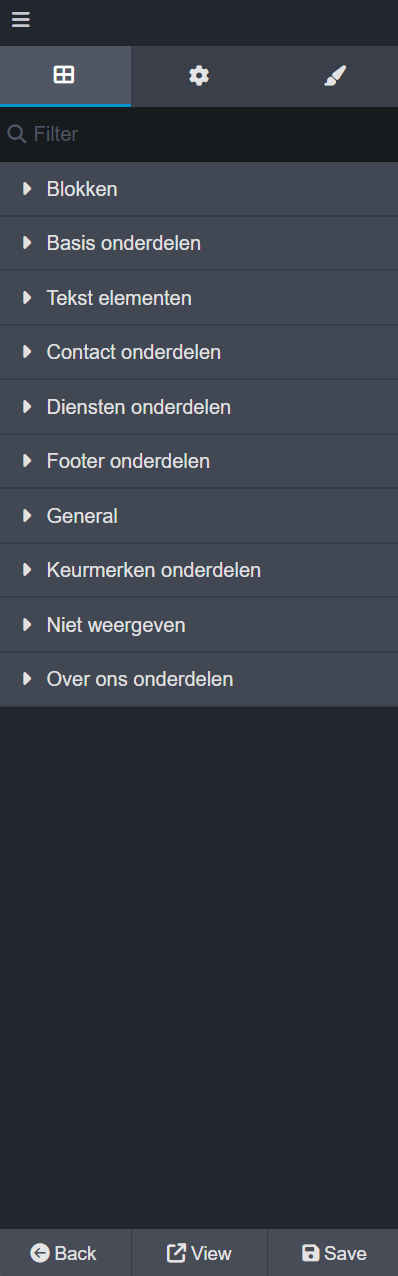Expand the Niet weergeven category
The width and height of the screenshot is (398, 1276).
click(199, 625)
